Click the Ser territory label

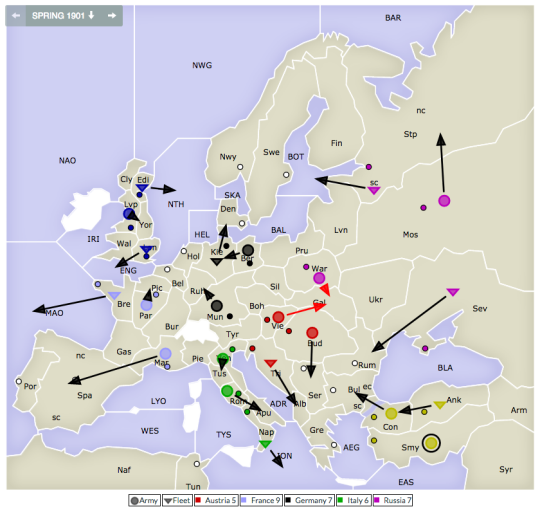(315, 395)
